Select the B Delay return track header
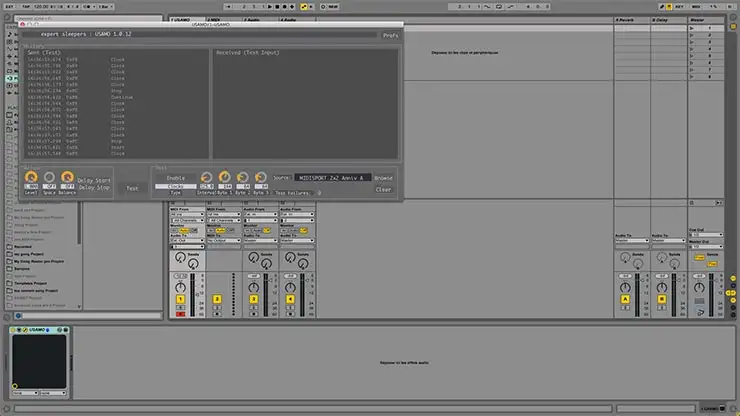740x416 pixels. tap(669, 20)
